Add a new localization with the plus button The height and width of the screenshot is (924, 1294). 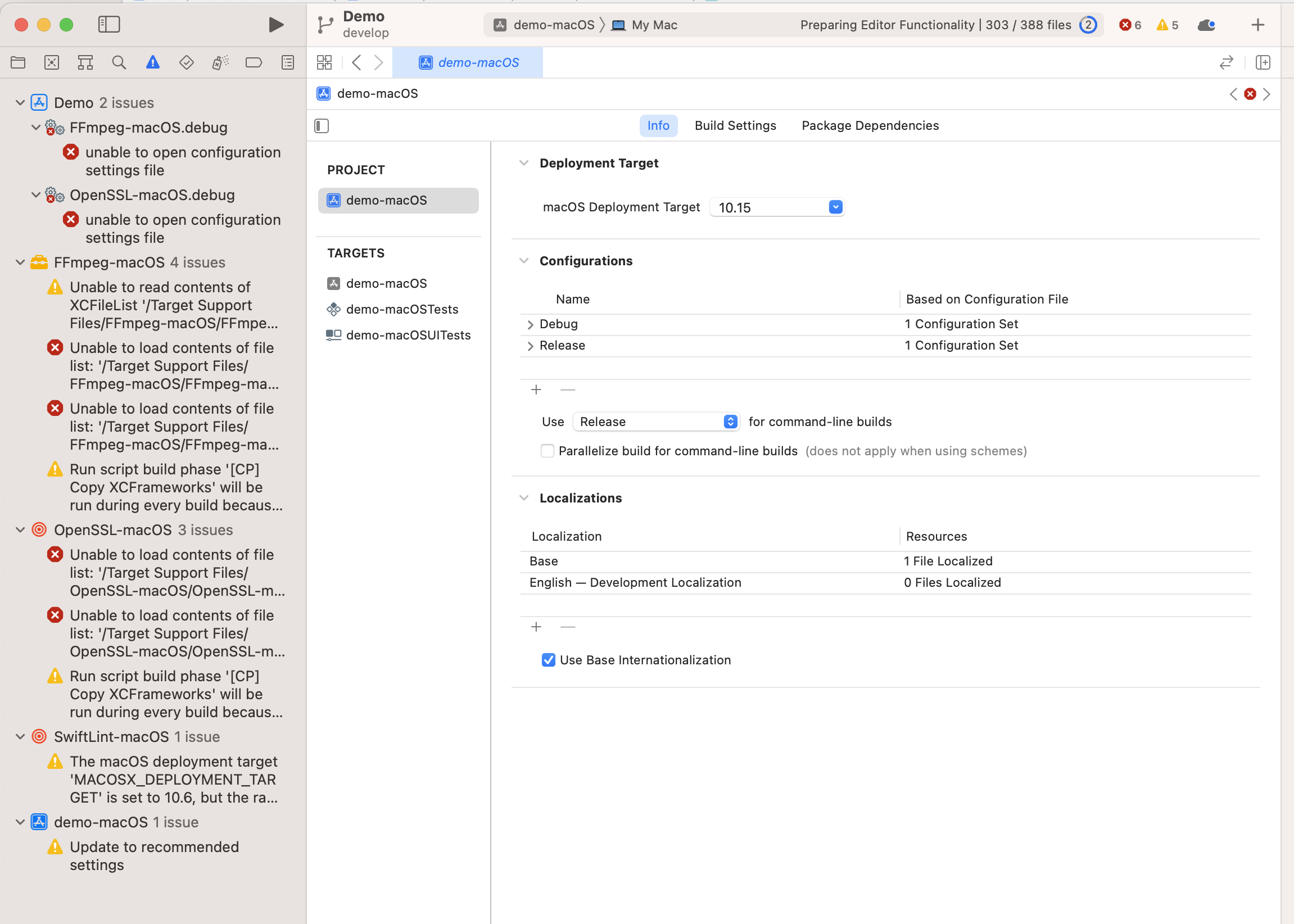536,627
